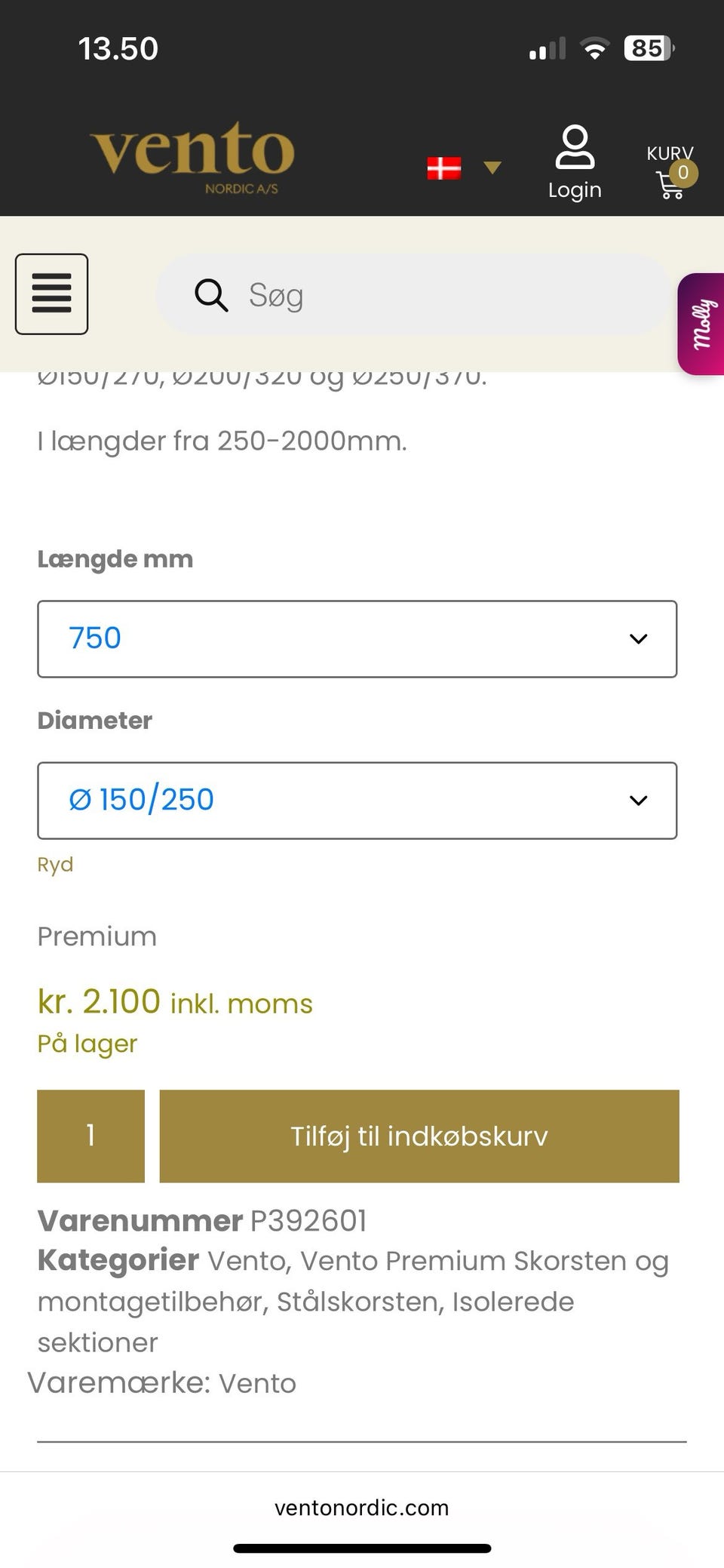The image size is (724, 1568).
Task: Tap the search magnifier icon
Action: pos(211,295)
